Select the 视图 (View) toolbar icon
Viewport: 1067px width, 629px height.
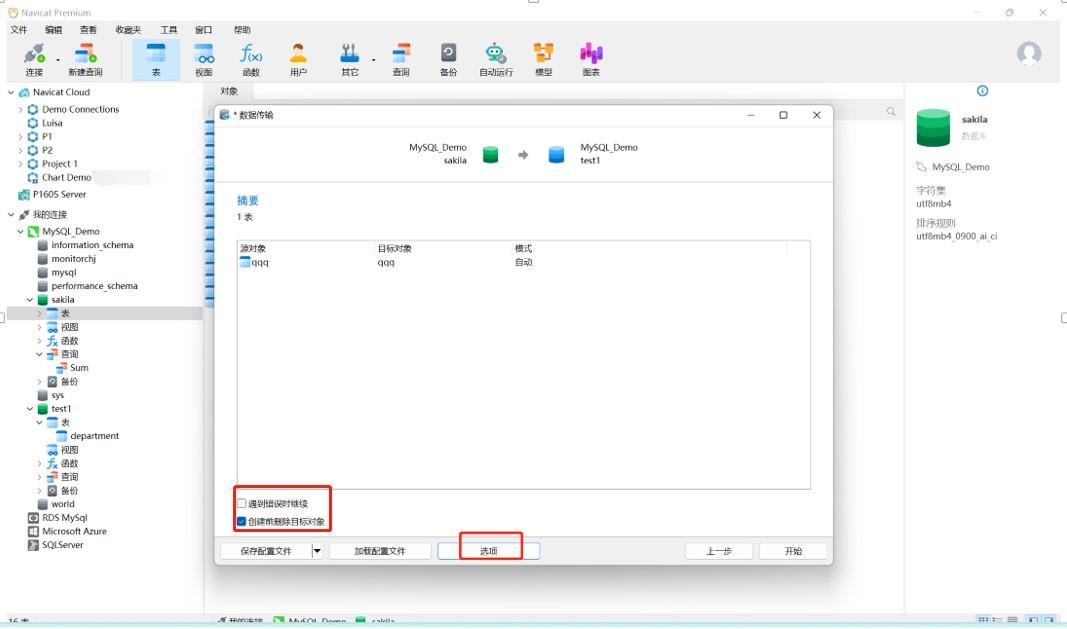click(204, 58)
